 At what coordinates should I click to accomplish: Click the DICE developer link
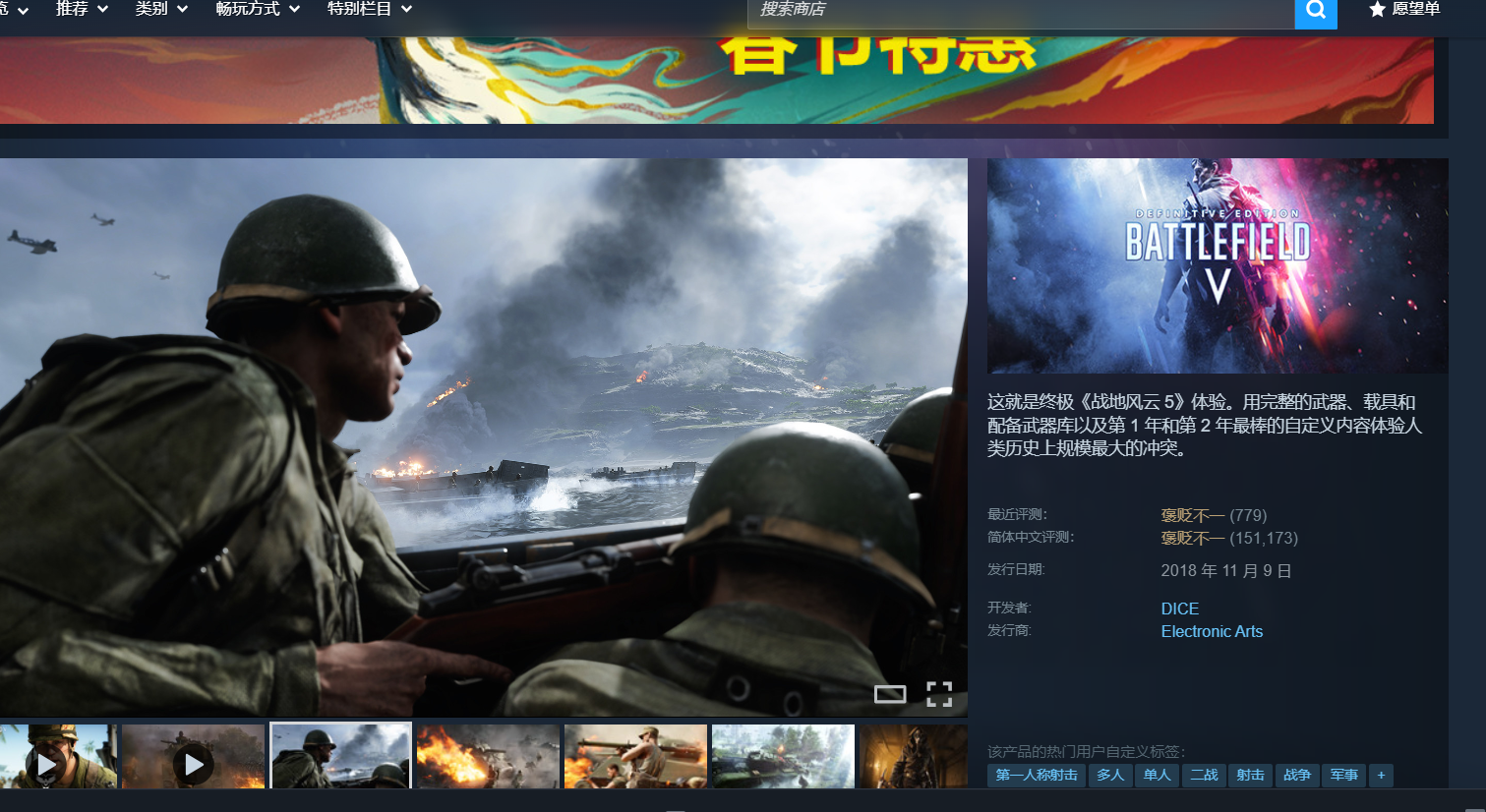click(1179, 609)
